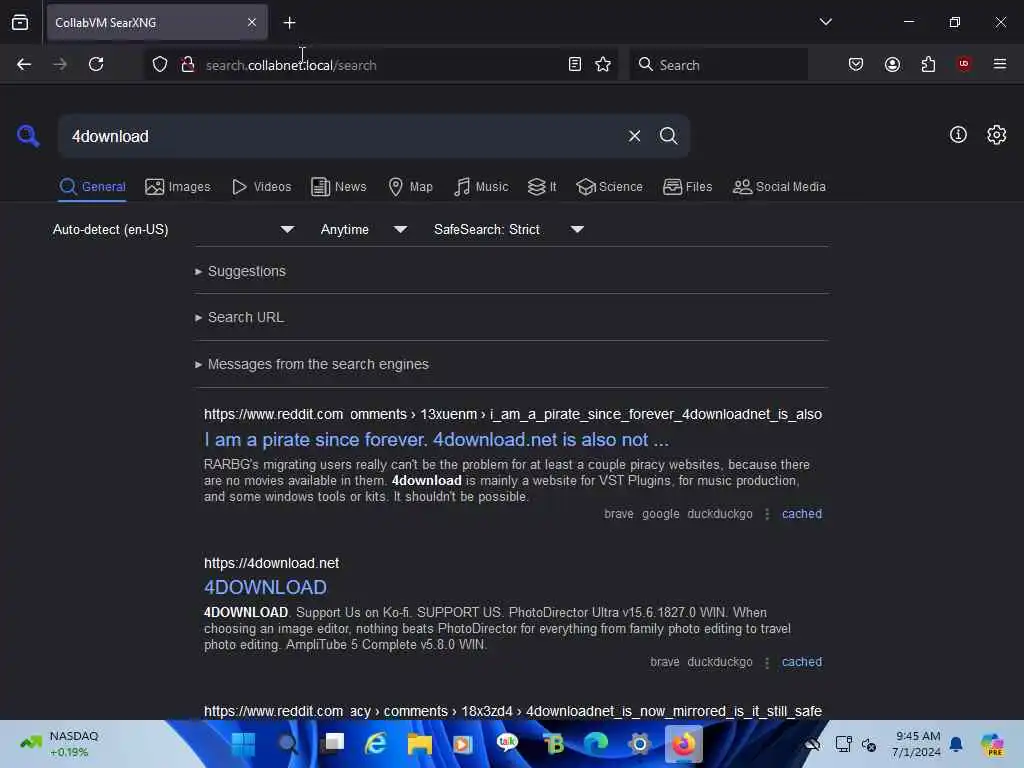Open the Pocket save icon
The image size is (1024, 768).
856,64
